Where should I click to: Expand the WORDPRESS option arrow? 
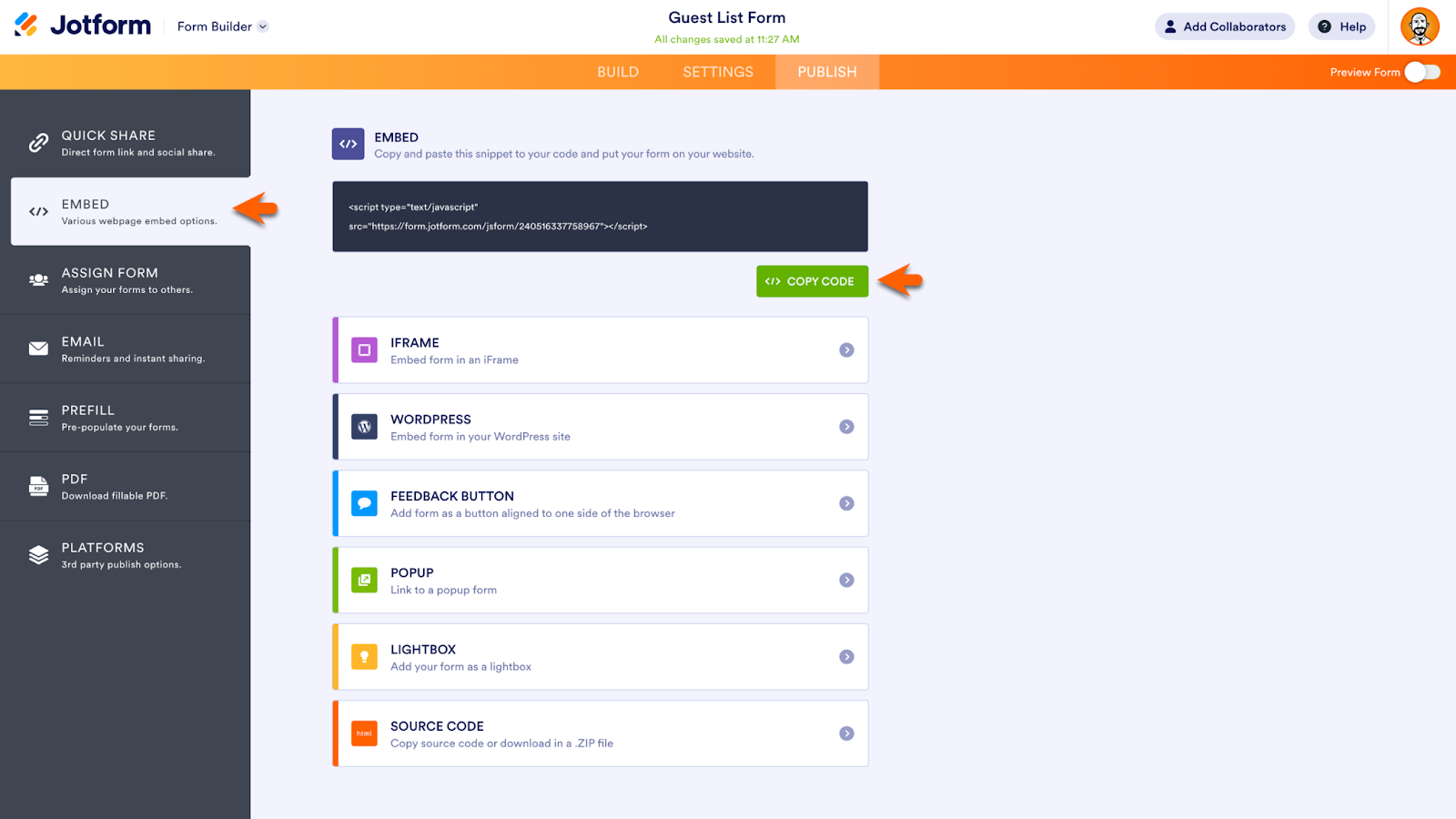coord(846,427)
